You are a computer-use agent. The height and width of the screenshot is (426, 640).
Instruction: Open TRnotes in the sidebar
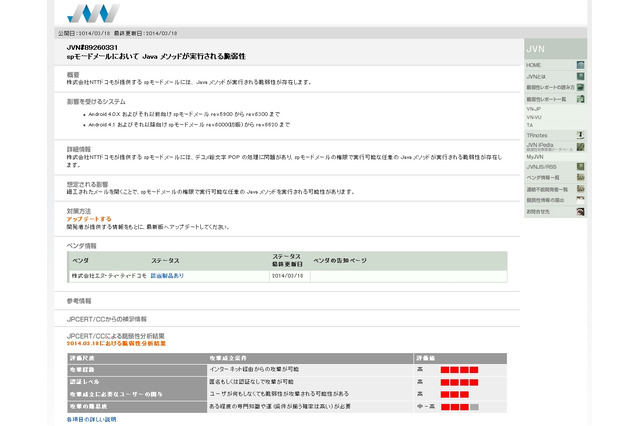537,135
